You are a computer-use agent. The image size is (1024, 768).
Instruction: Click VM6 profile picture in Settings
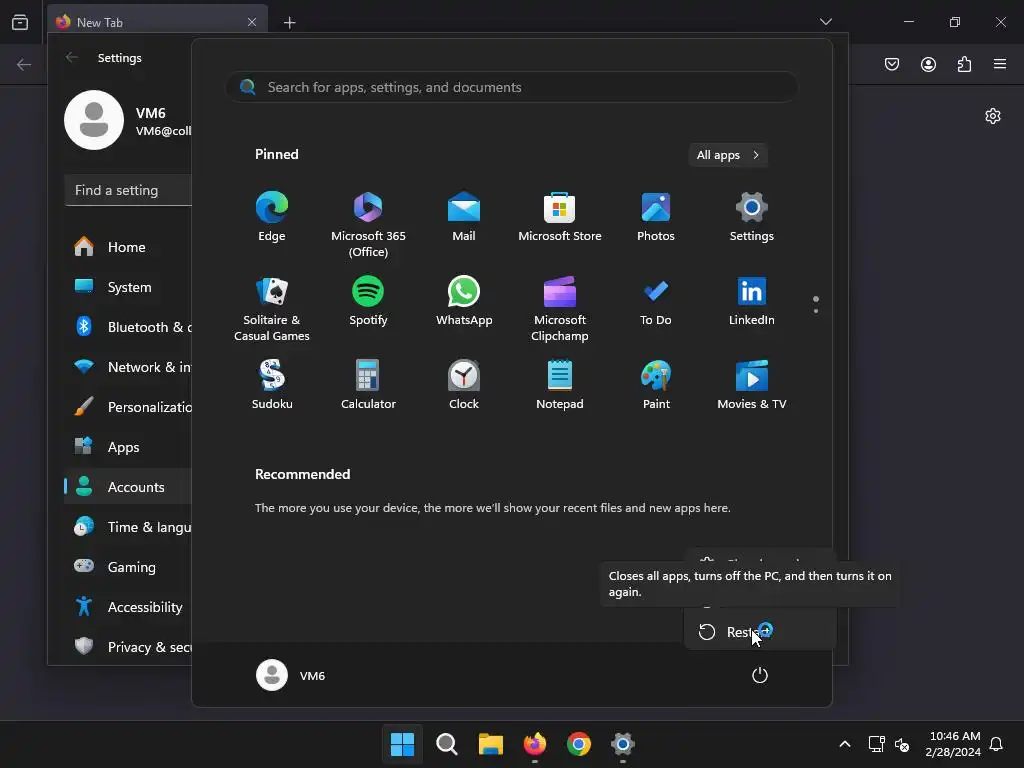pos(94,120)
